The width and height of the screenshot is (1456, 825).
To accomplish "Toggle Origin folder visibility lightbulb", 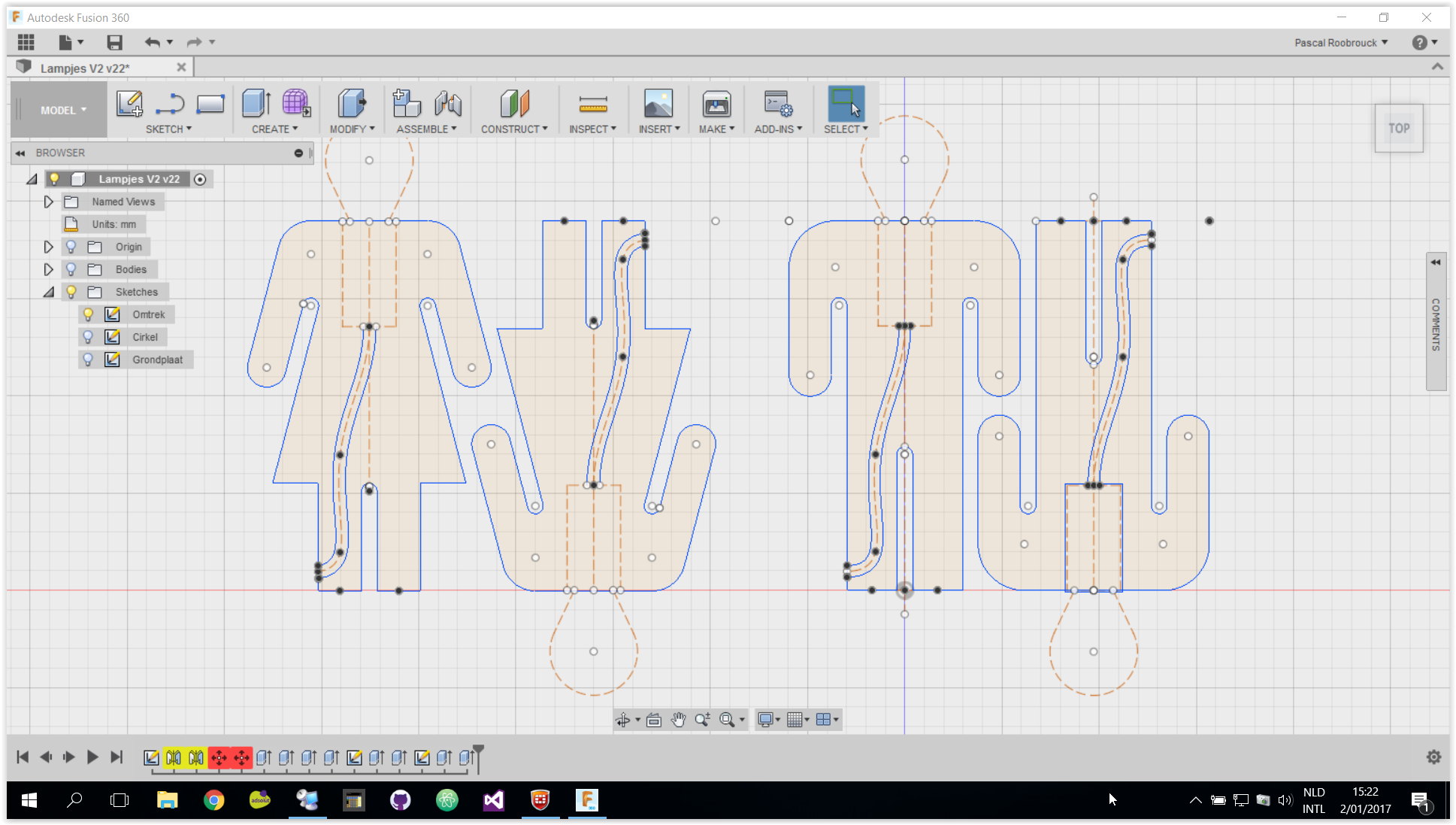I will (x=71, y=247).
